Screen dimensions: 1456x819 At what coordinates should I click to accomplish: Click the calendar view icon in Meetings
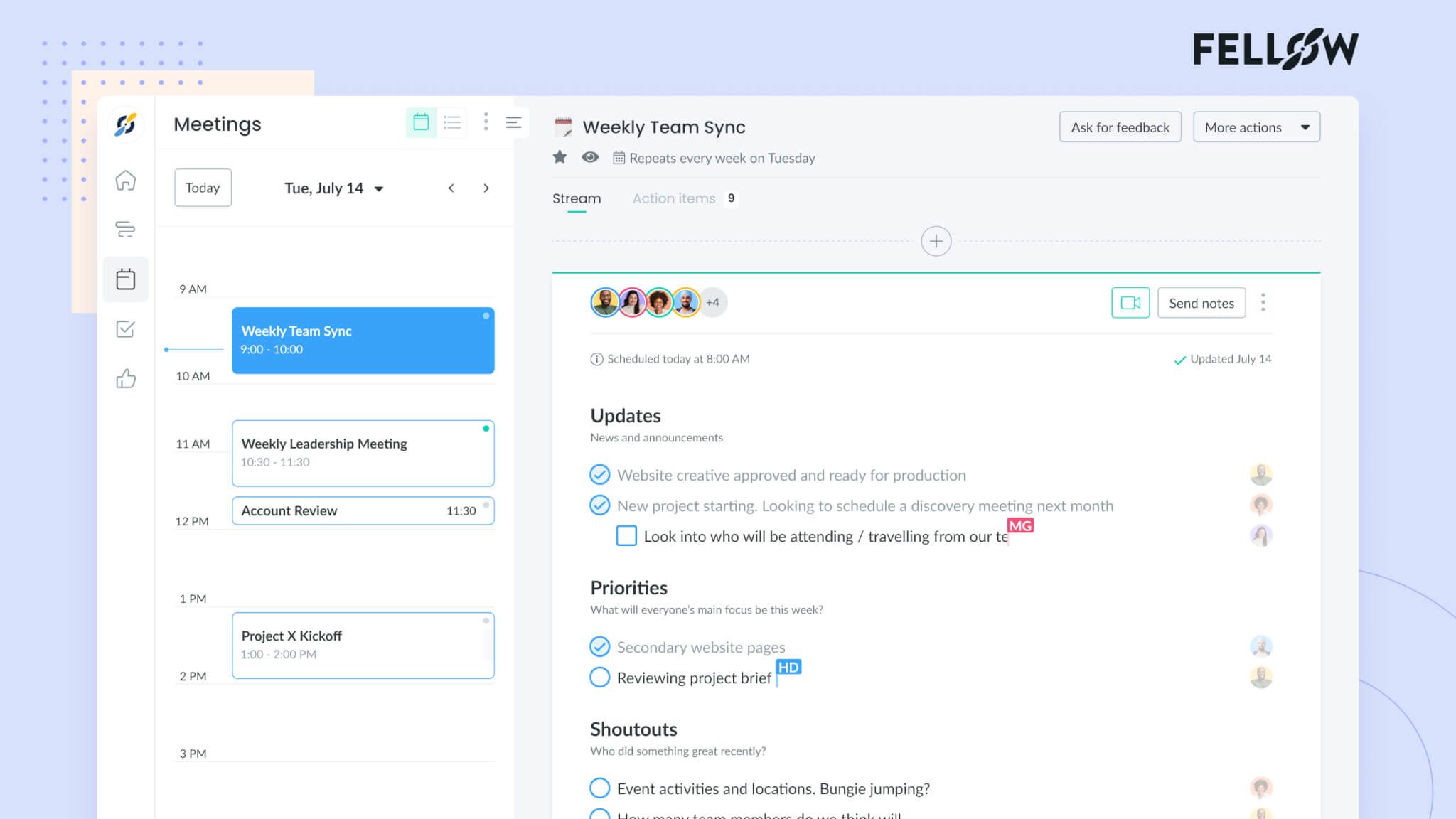click(x=420, y=123)
